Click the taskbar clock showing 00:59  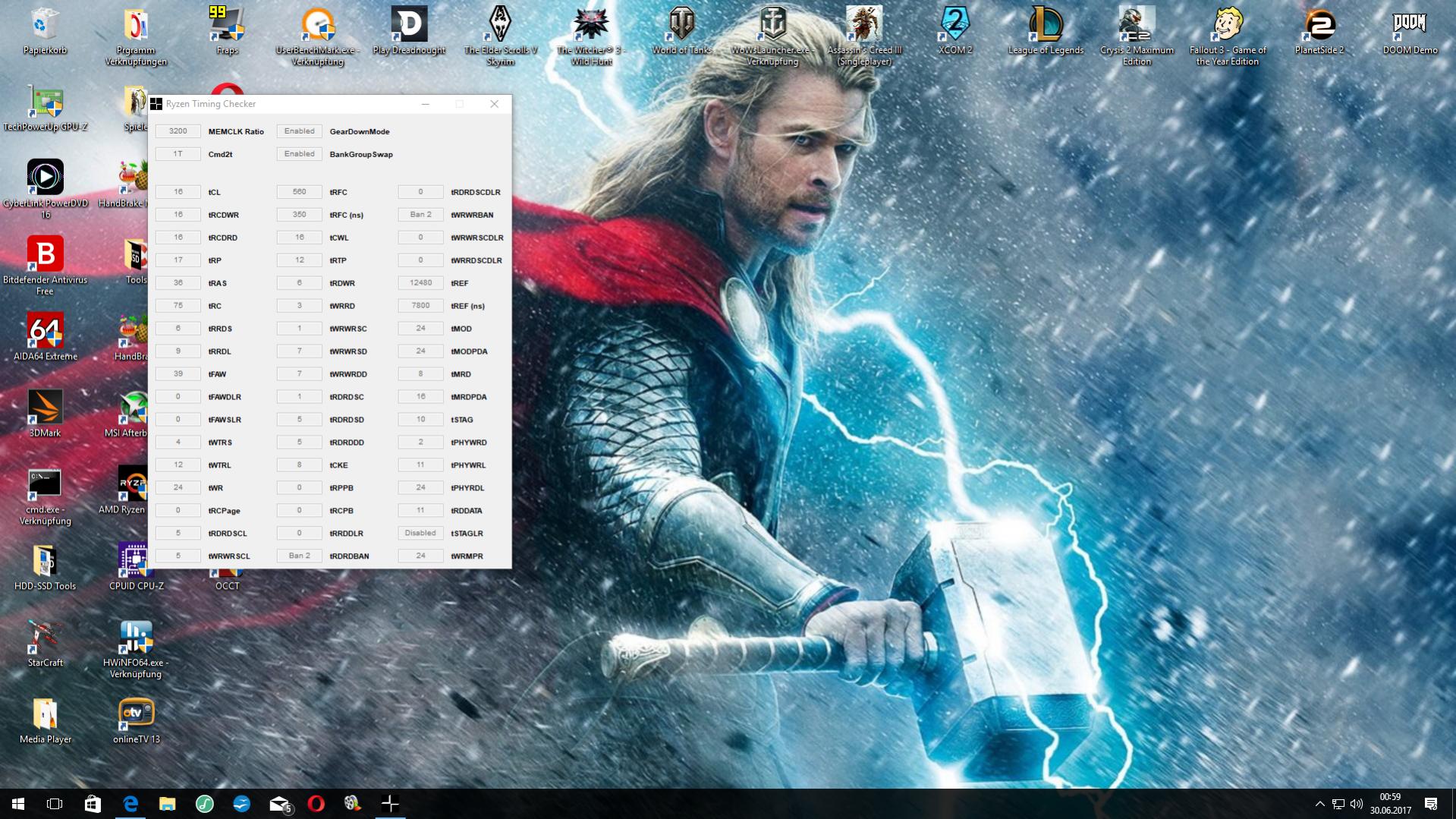click(1390, 804)
